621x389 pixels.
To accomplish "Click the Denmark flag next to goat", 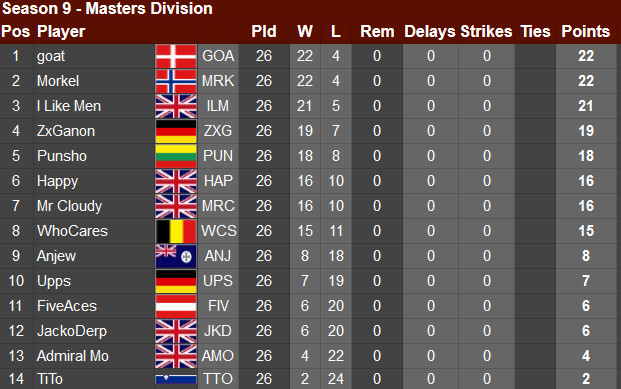I will 176,56.
